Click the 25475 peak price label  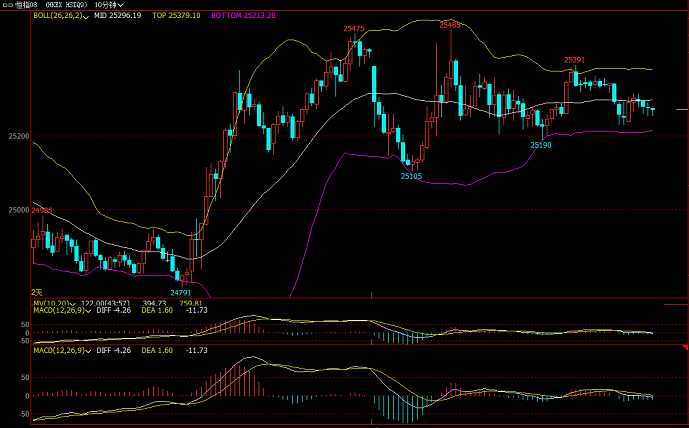(x=353, y=30)
